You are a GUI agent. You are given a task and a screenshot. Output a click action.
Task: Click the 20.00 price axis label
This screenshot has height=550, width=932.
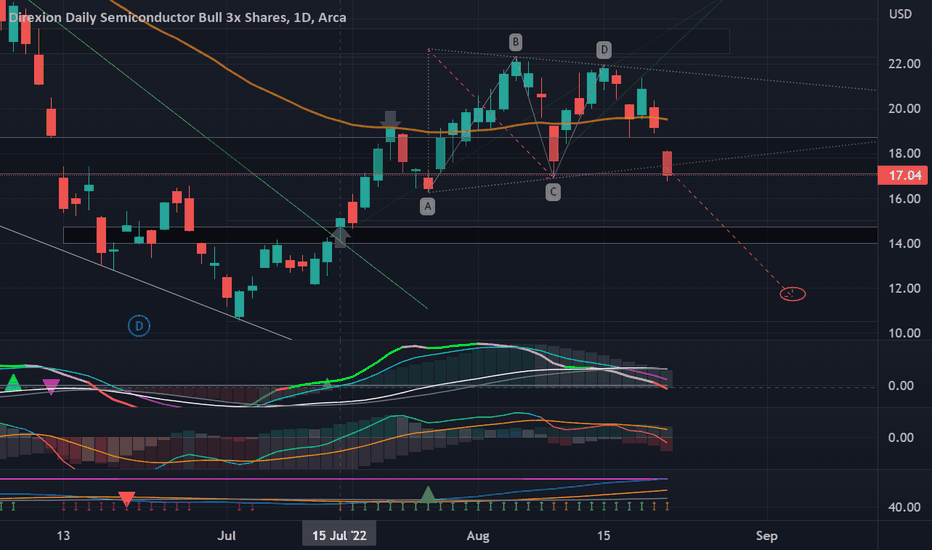904,109
